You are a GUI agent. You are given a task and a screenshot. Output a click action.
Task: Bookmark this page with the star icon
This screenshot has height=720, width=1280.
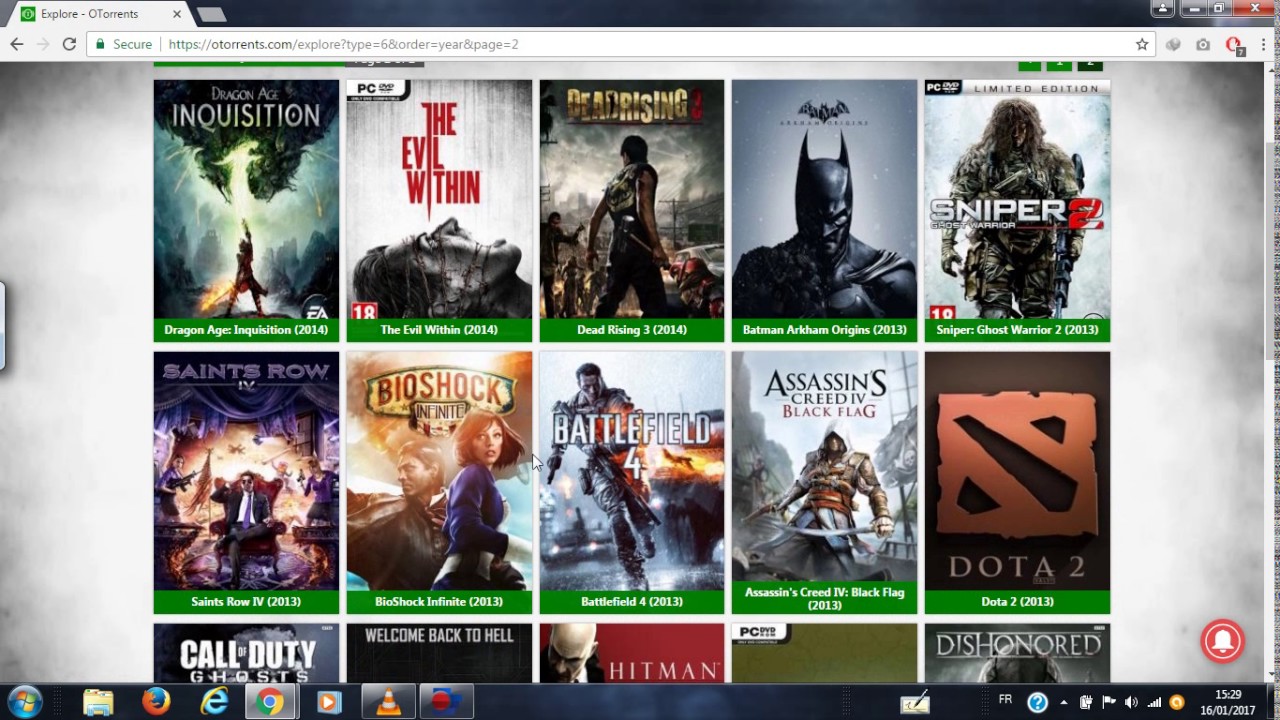click(x=1142, y=44)
